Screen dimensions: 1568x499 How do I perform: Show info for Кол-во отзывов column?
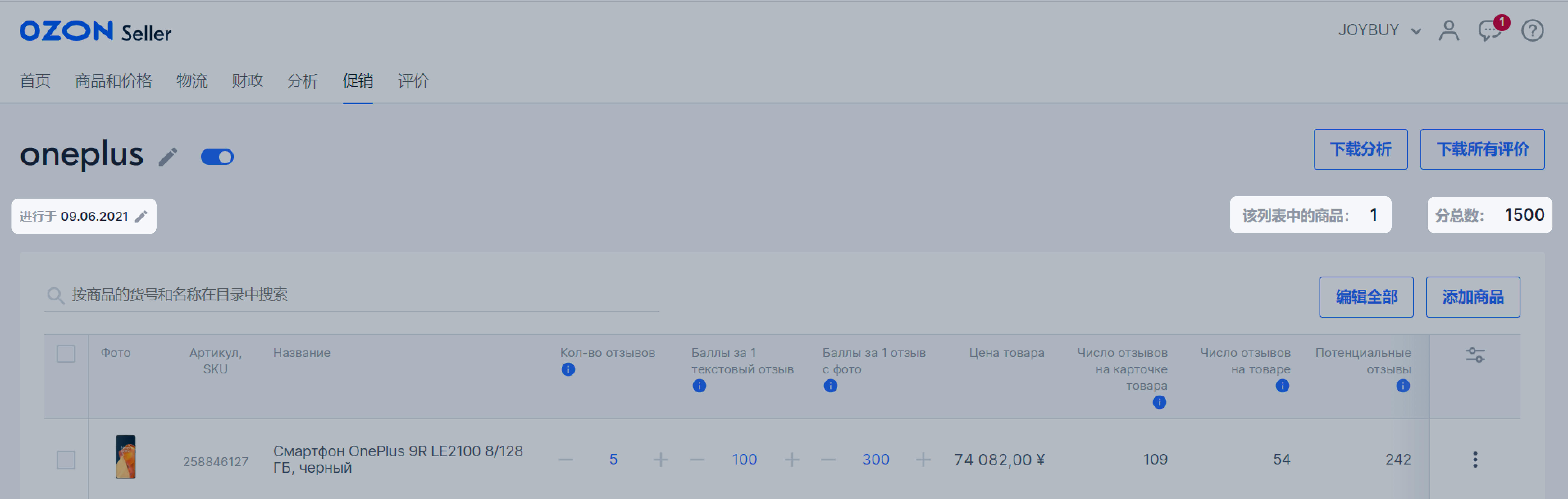point(568,369)
